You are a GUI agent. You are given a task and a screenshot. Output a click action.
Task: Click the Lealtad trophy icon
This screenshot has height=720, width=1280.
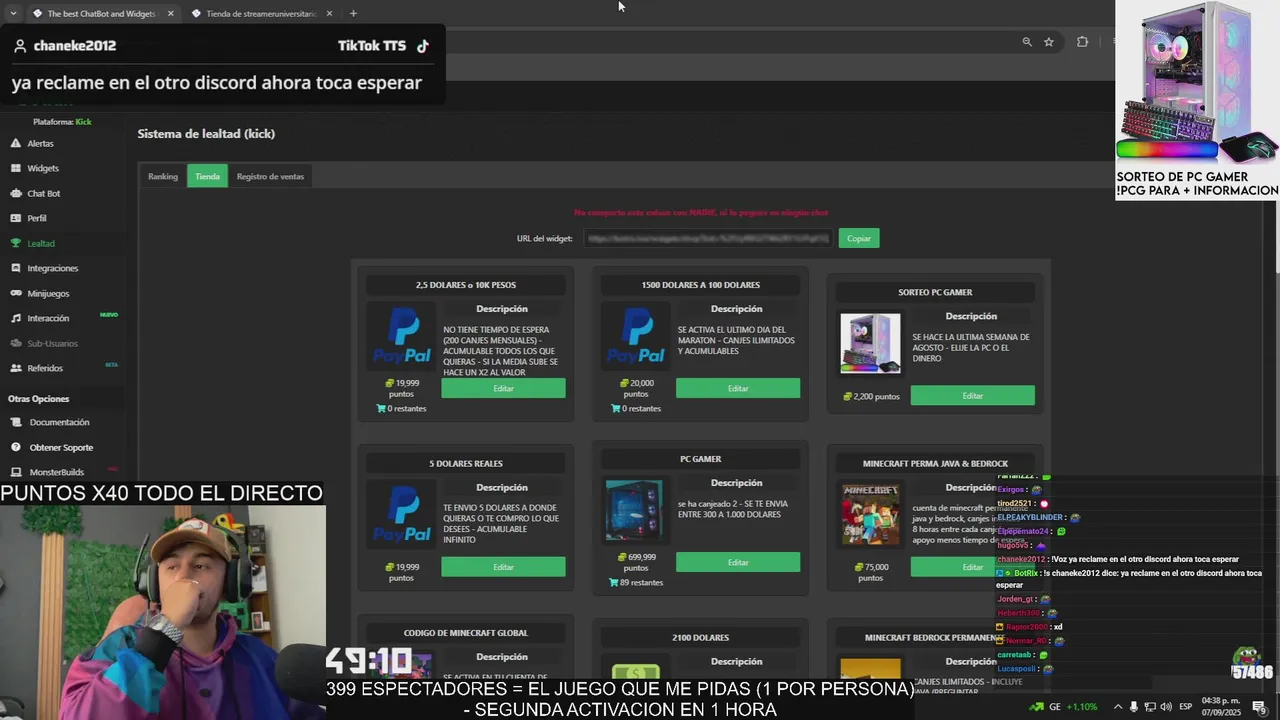pyautogui.click(x=16, y=243)
